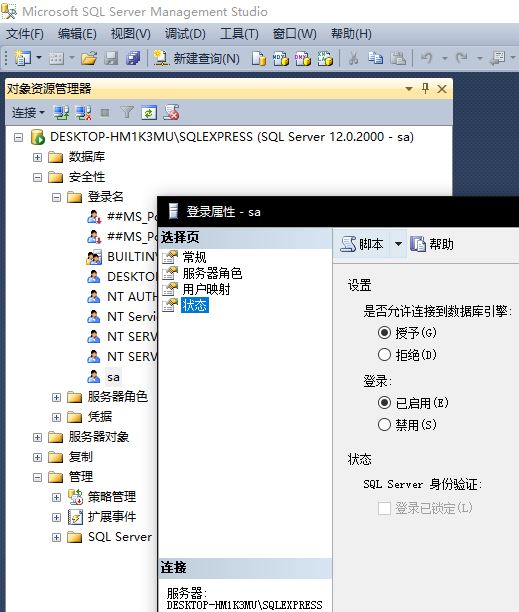Click the Script button in the dialog toolbar

click(x=362, y=244)
